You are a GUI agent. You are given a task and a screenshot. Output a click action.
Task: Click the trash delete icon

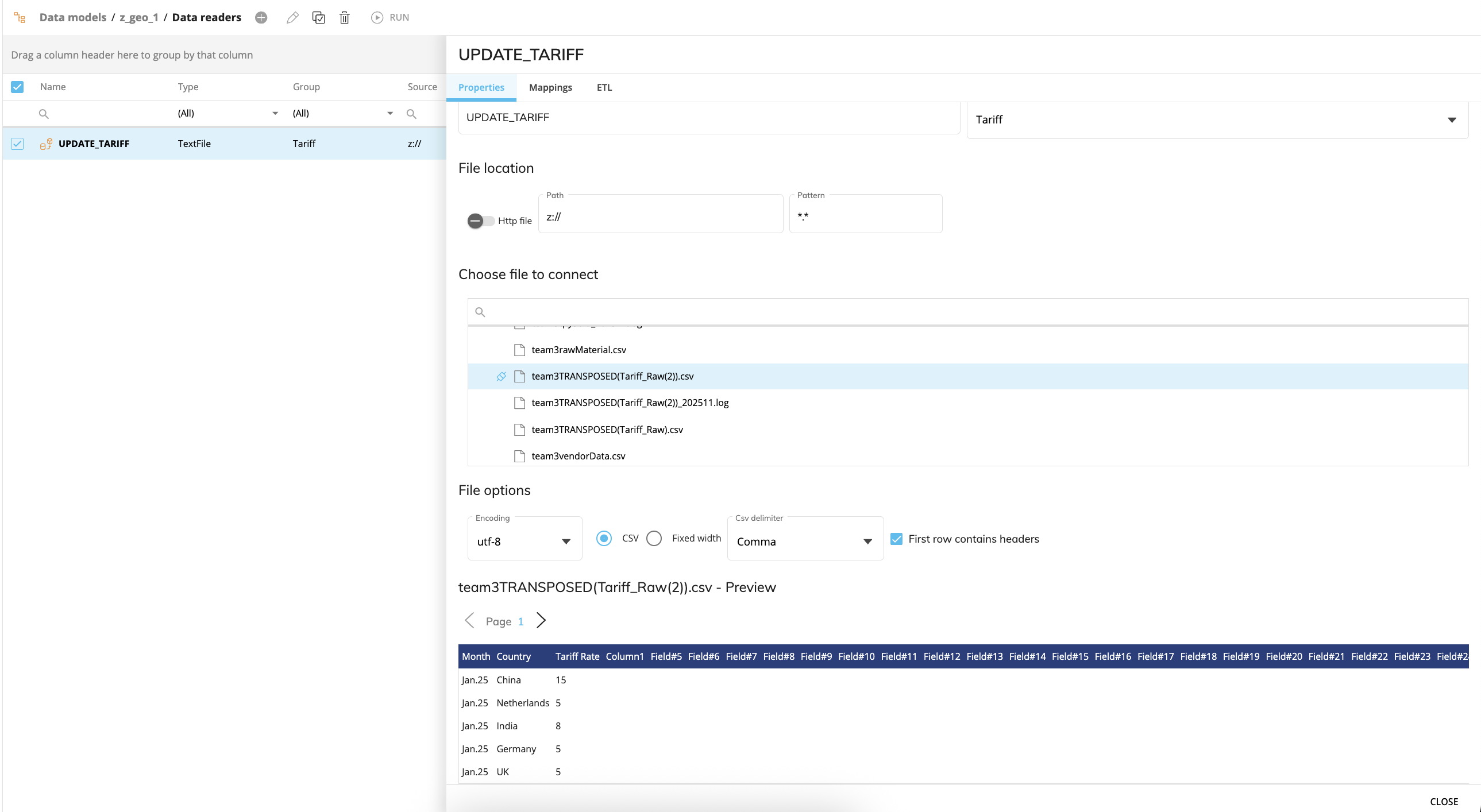[344, 17]
